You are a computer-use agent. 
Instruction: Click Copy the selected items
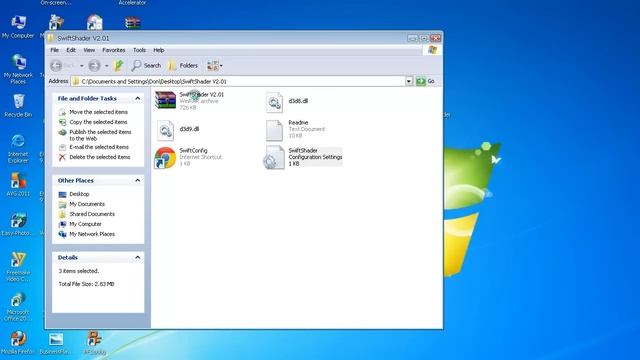(x=98, y=122)
